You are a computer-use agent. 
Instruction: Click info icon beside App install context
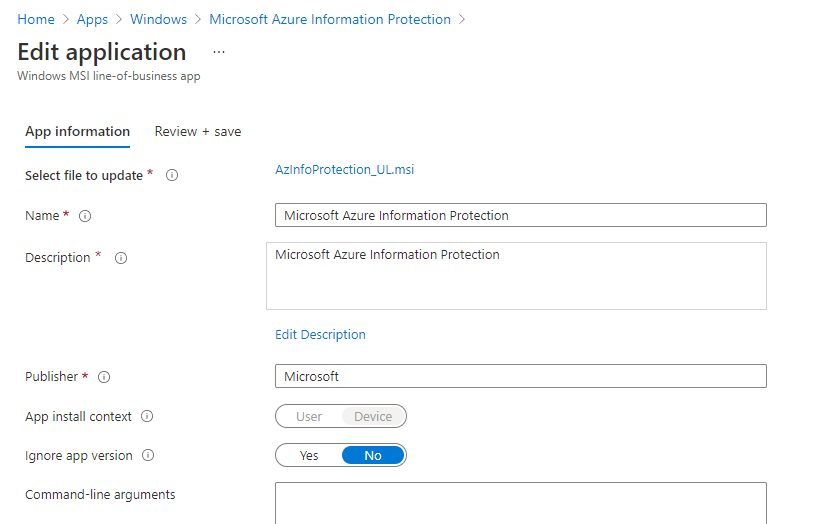[147, 417]
